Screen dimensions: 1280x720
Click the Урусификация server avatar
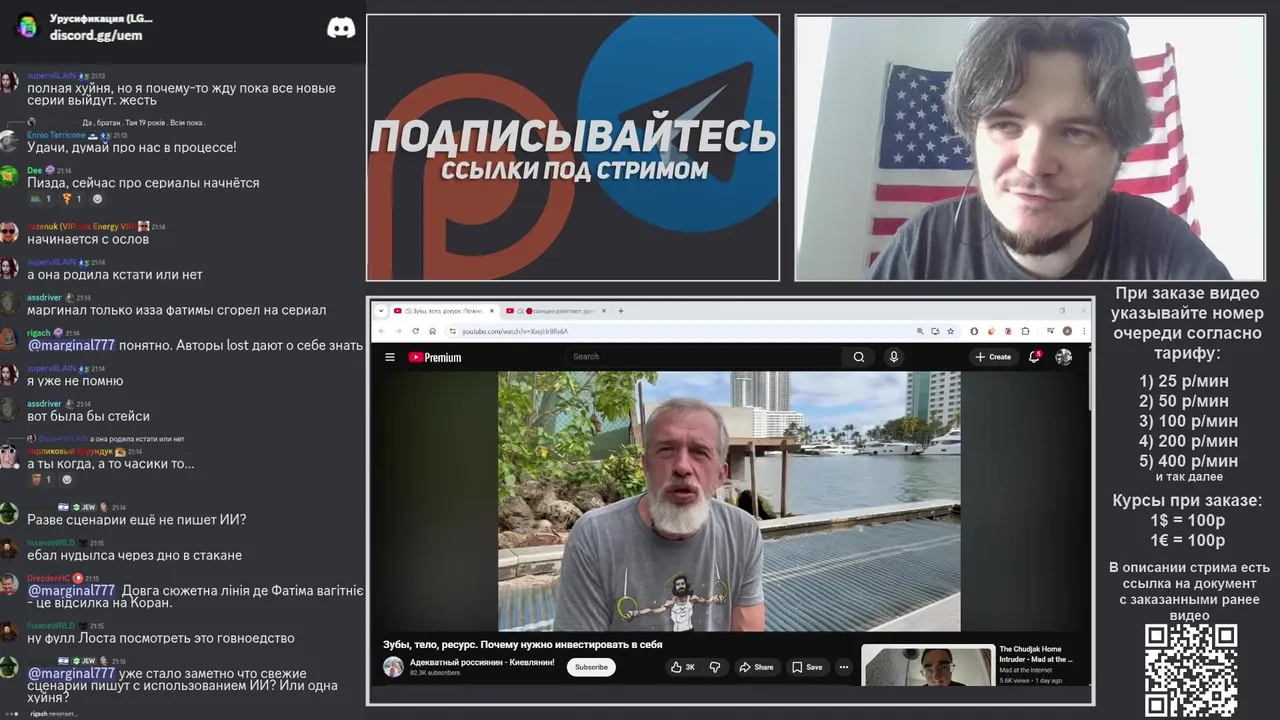pyautogui.click(x=26, y=26)
